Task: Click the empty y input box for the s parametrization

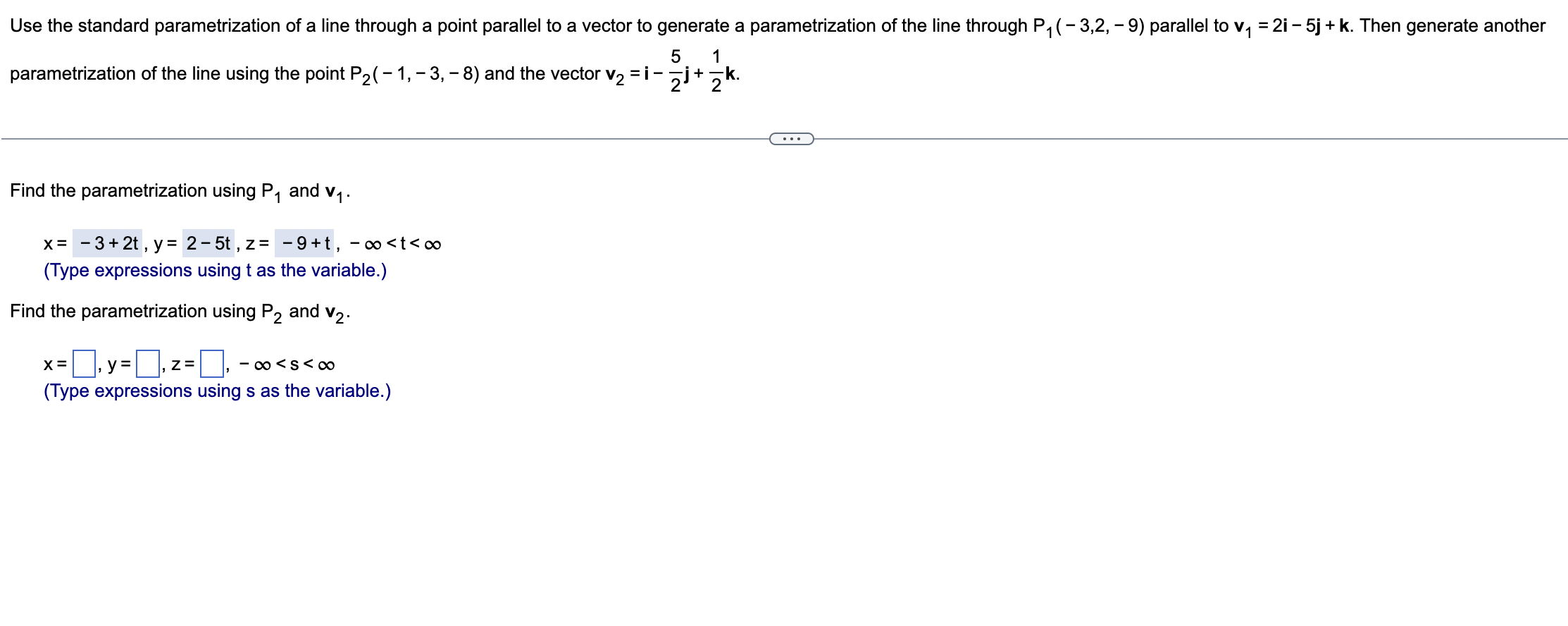Action: [147, 362]
